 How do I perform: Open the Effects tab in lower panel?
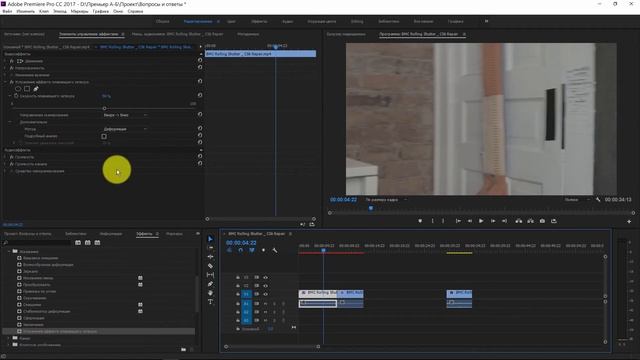coord(144,234)
